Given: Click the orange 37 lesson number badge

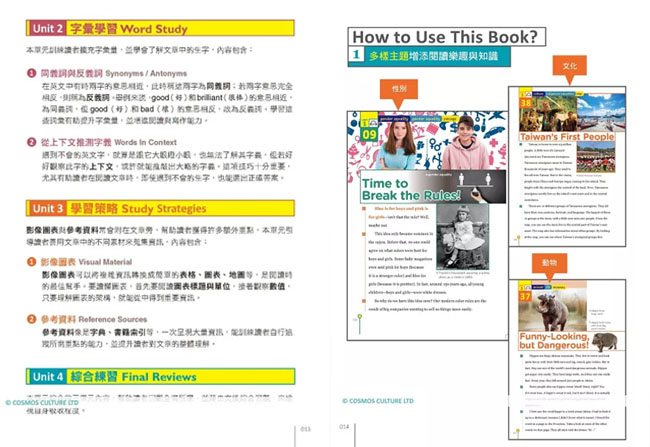Looking at the screenshot, I should [525, 296].
